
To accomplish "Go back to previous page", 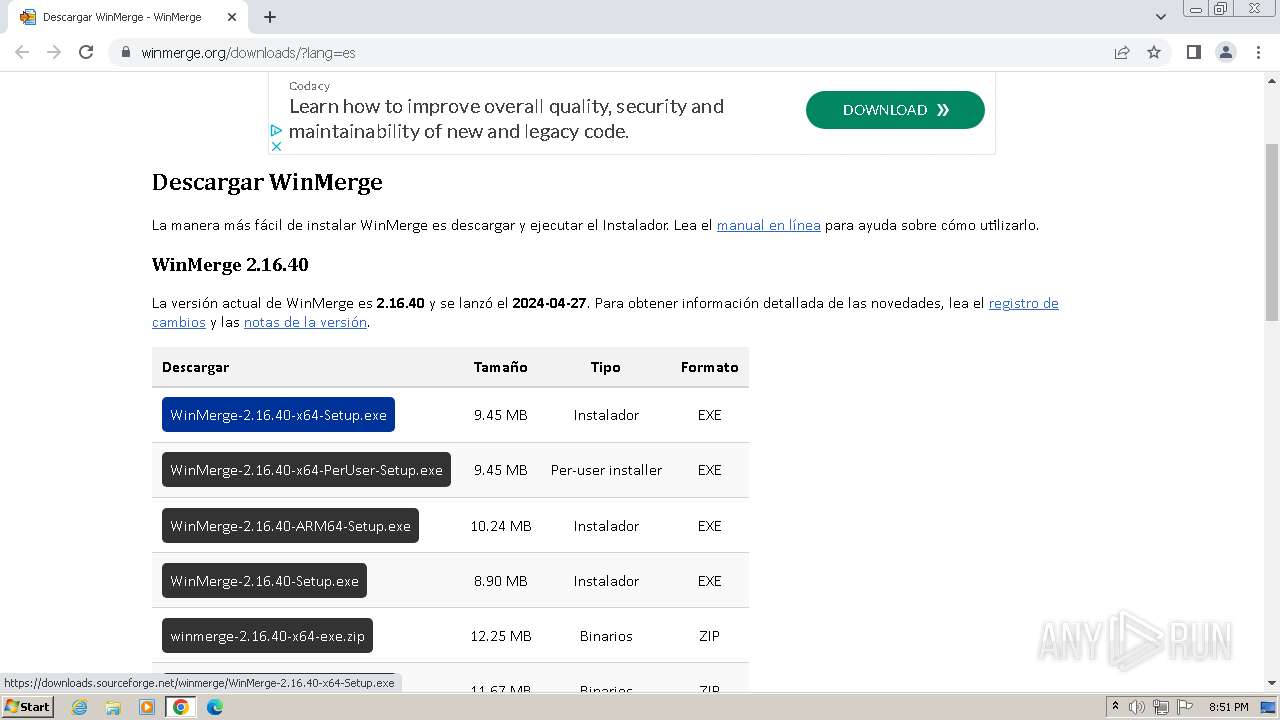I will pyautogui.click(x=22, y=52).
